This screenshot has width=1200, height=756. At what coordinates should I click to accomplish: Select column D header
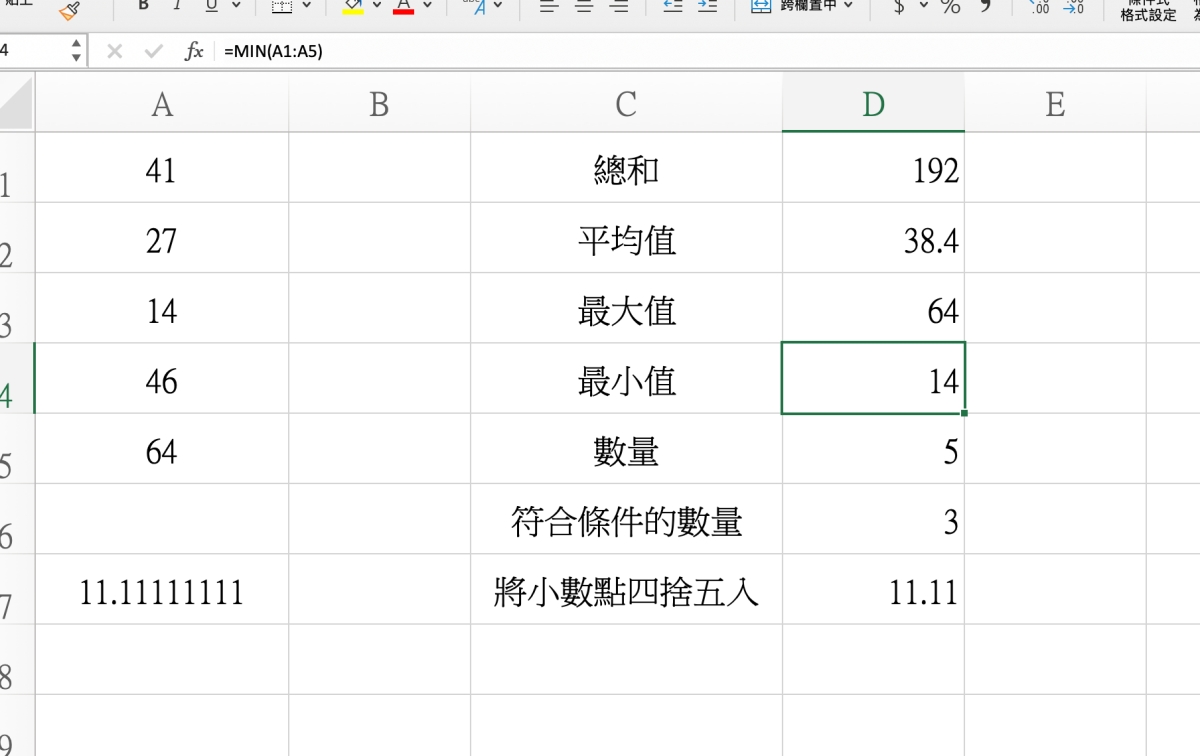(873, 104)
